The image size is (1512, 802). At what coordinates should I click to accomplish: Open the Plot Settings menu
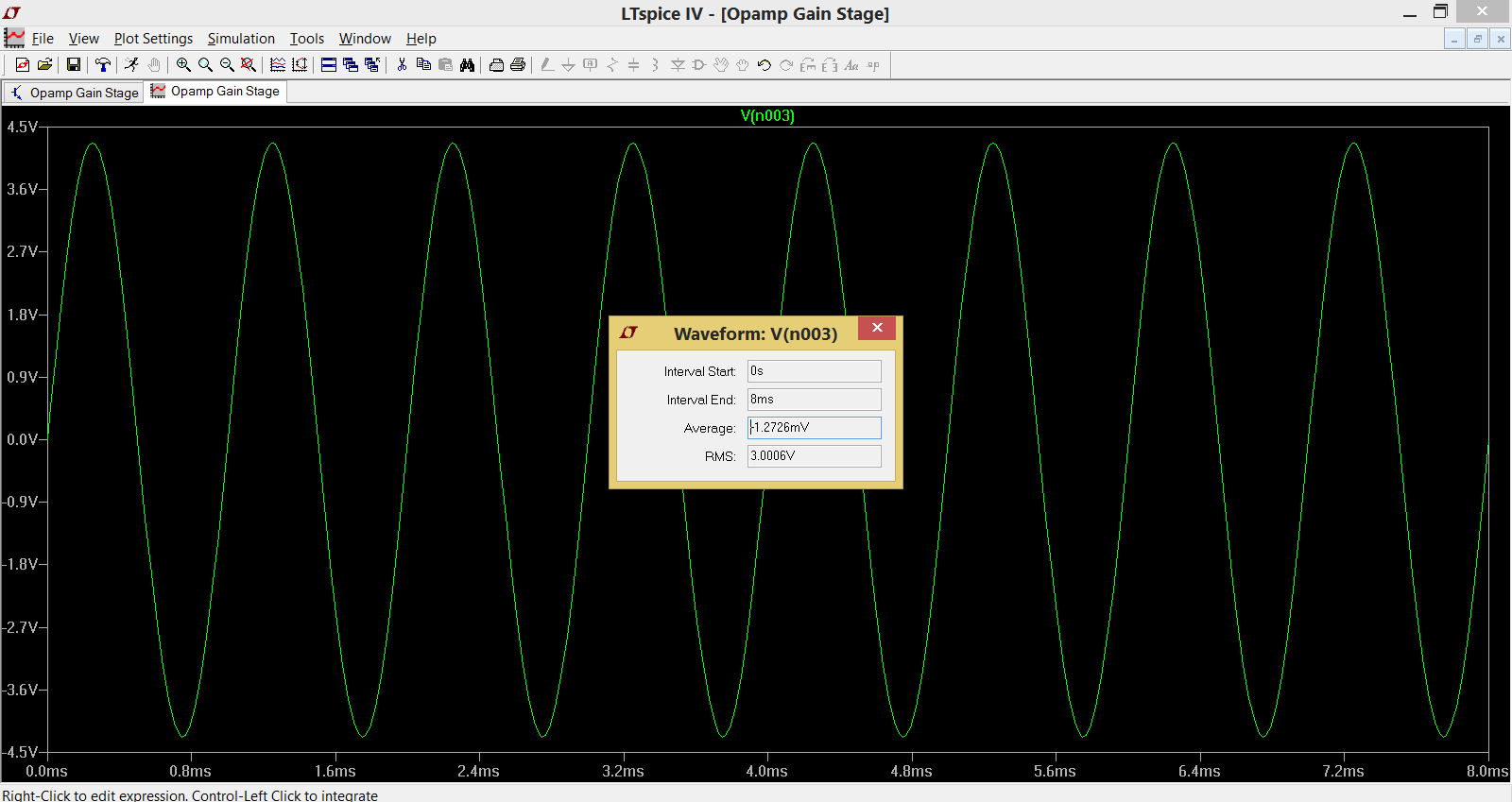[x=153, y=39]
